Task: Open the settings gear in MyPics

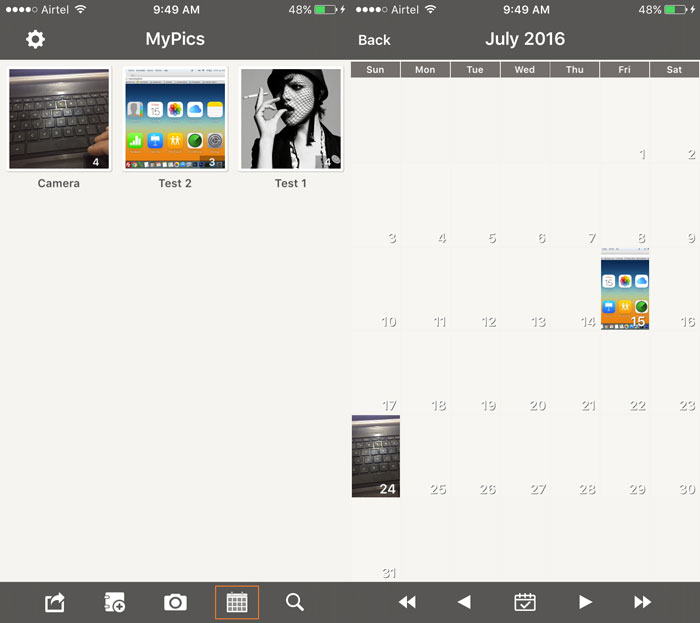Action: 35,40
